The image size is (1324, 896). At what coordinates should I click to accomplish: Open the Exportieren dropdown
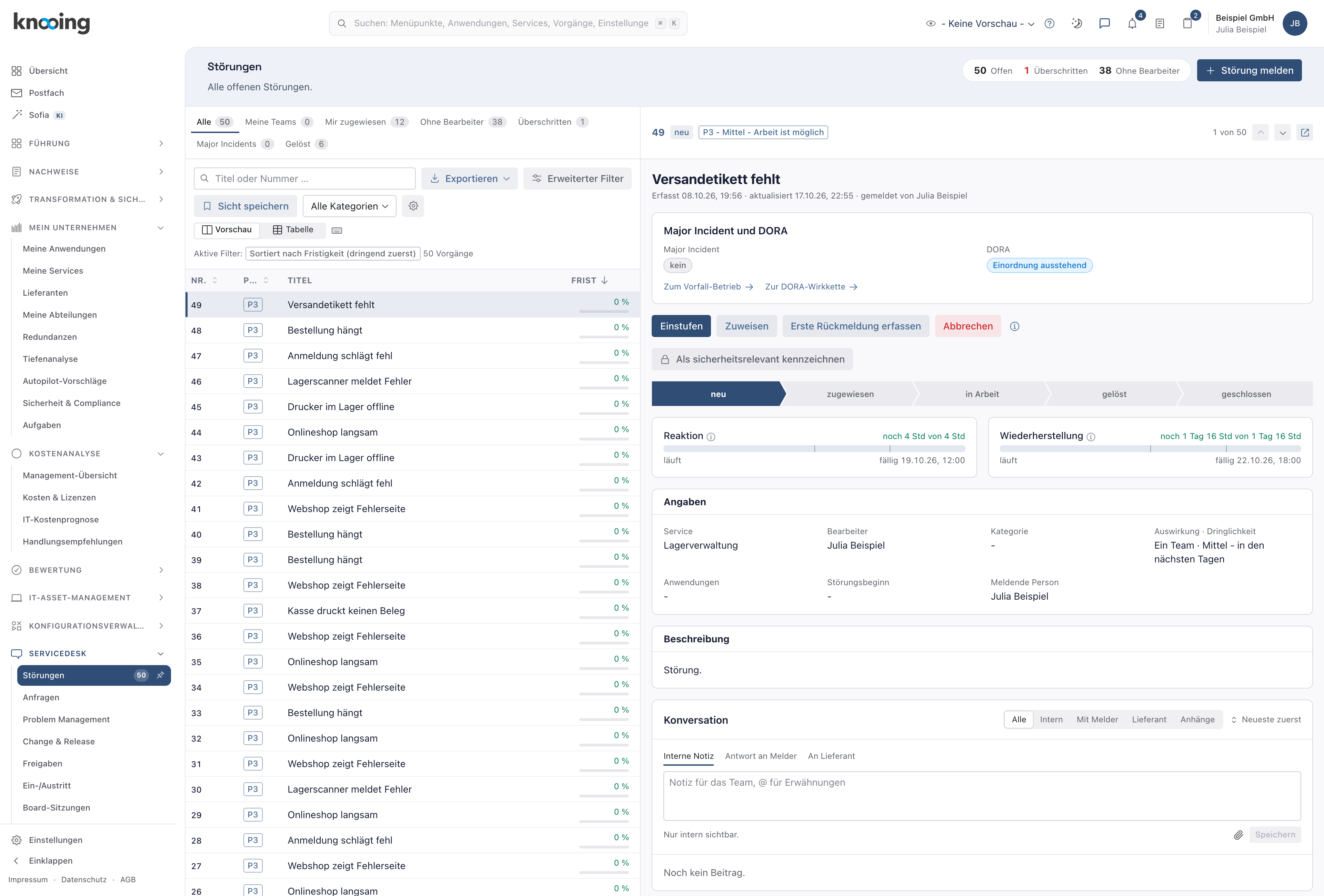[x=470, y=179]
